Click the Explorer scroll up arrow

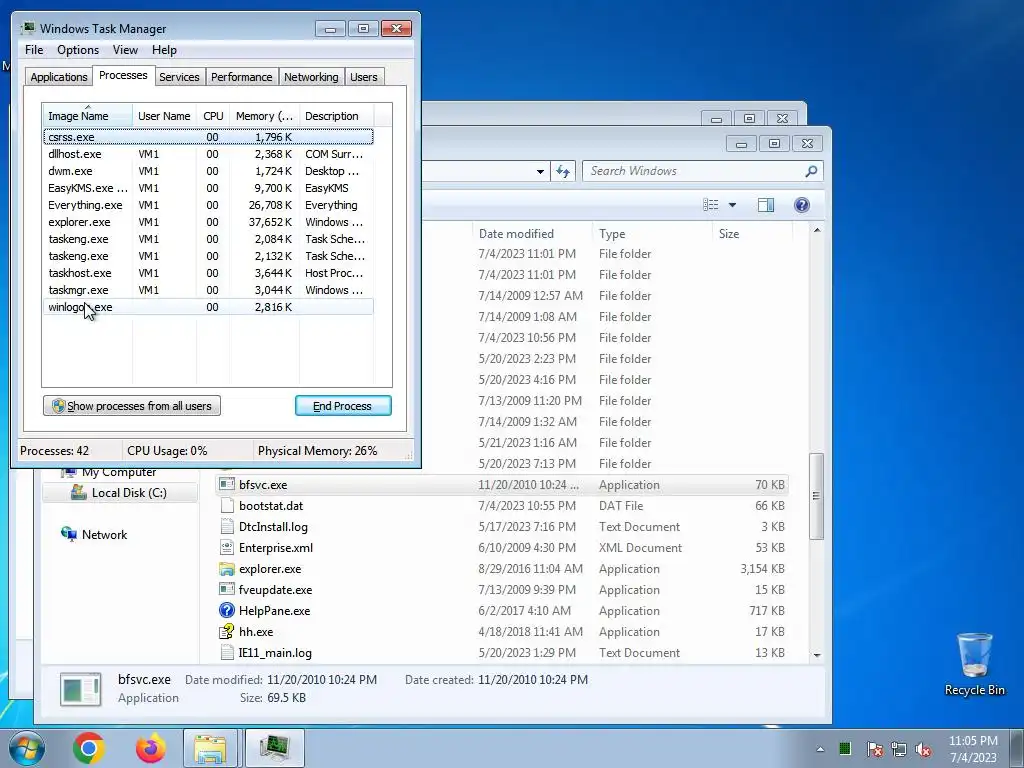coord(816,230)
